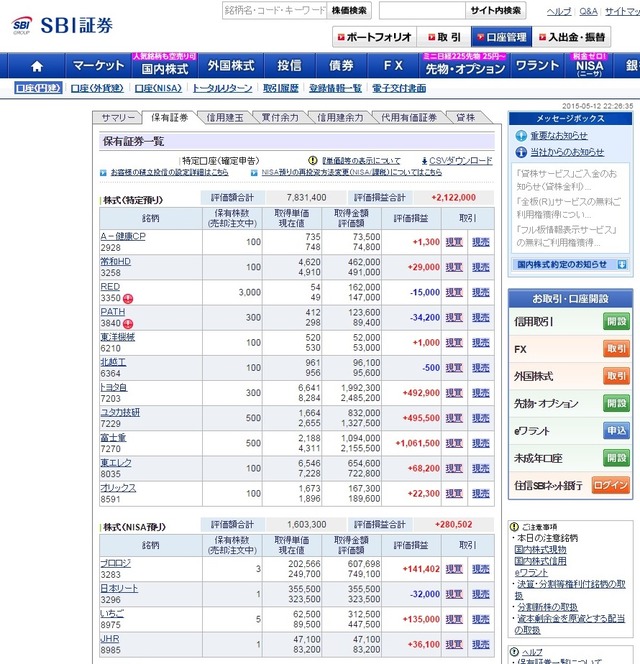Open the 投信 menu
Screen dimensions: 640x664
tap(289, 66)
